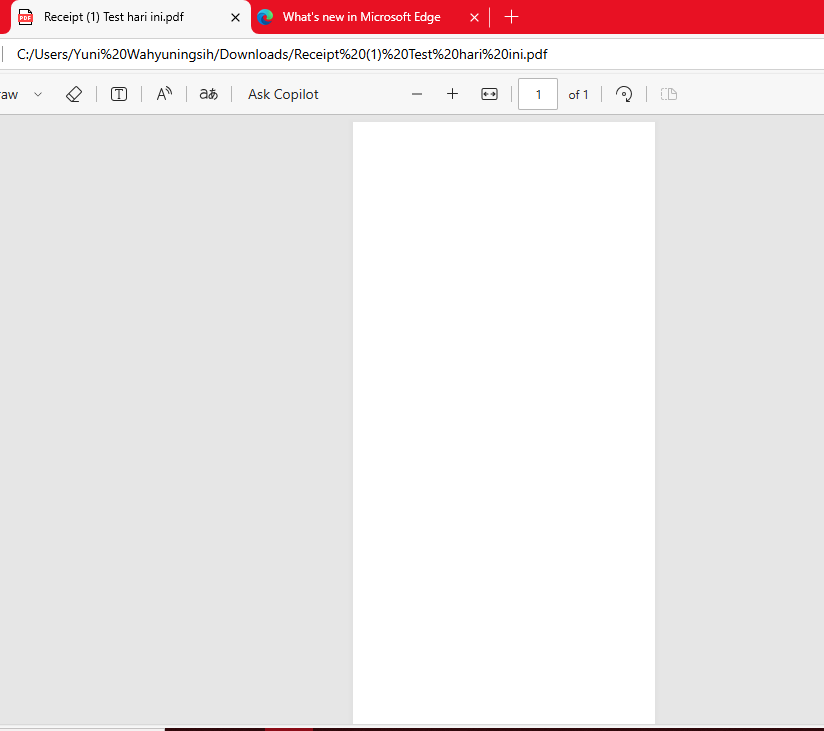This screenshot has width=824, height=731.
Task: Click the blank PDF page area
Action: tap(503, 423)
